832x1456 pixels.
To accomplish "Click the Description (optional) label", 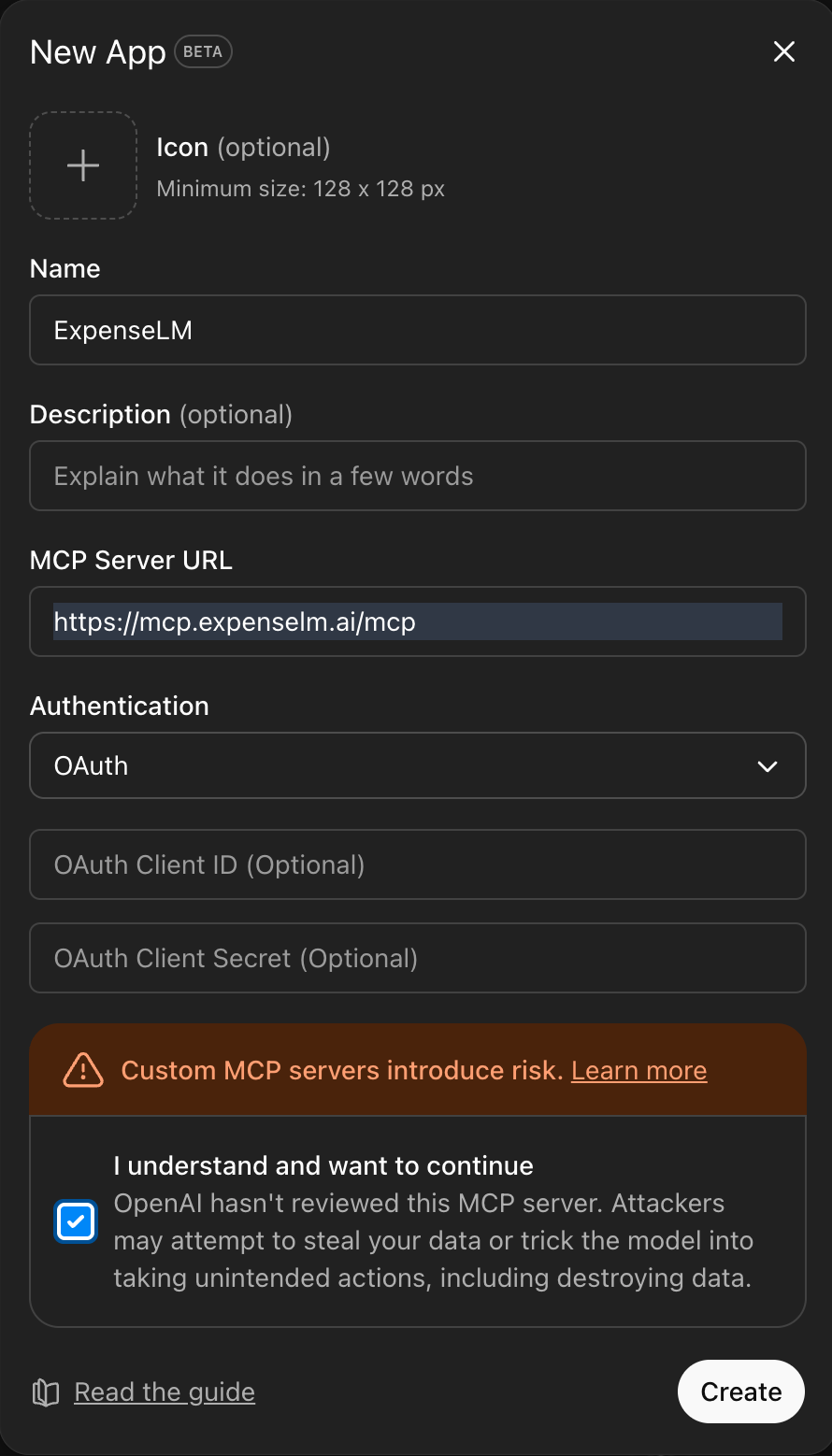I will tap(161, 414).
